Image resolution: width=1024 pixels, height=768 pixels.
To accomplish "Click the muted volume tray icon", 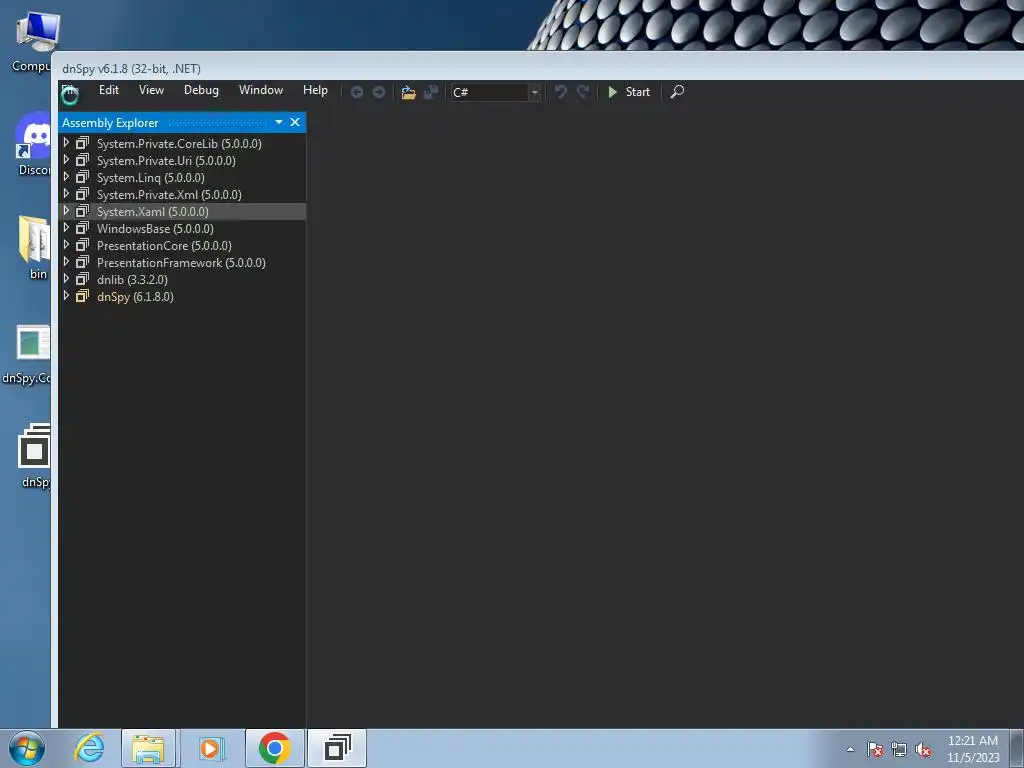I will pos(923,750).
